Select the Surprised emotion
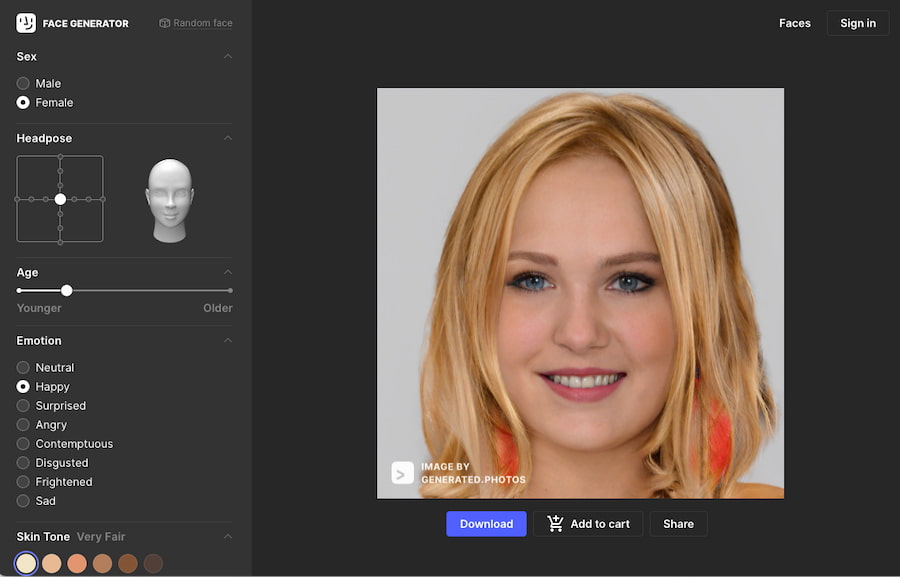Viewport: 900px width, 577px height. click(23, 406)
